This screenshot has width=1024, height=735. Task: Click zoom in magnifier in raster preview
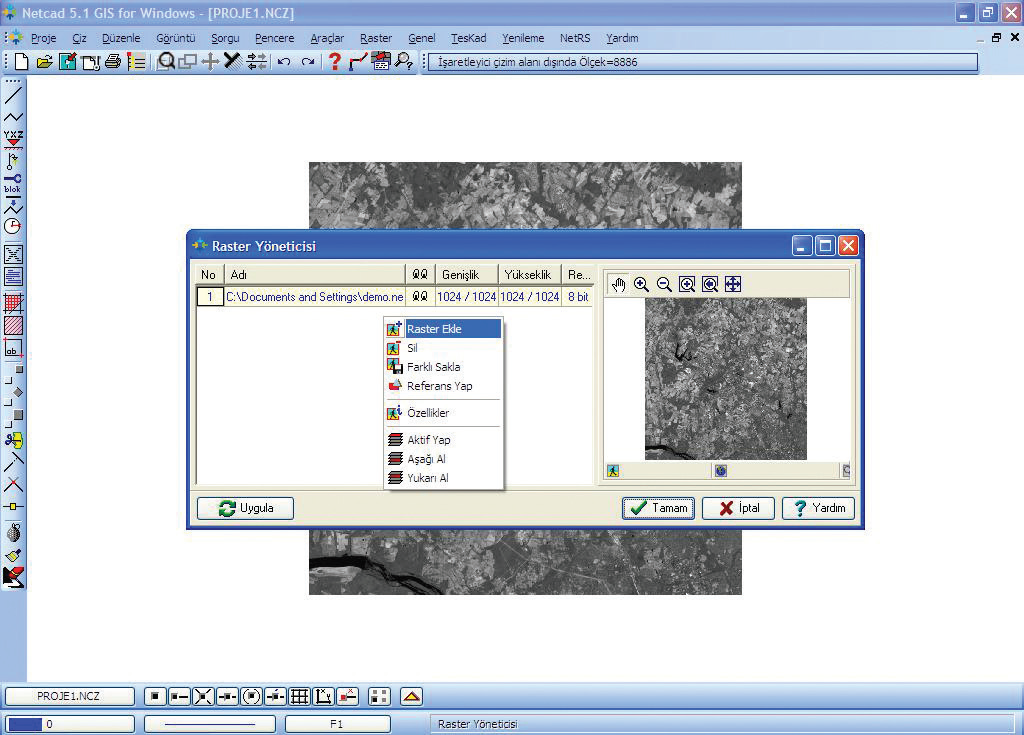pos(641,285)
